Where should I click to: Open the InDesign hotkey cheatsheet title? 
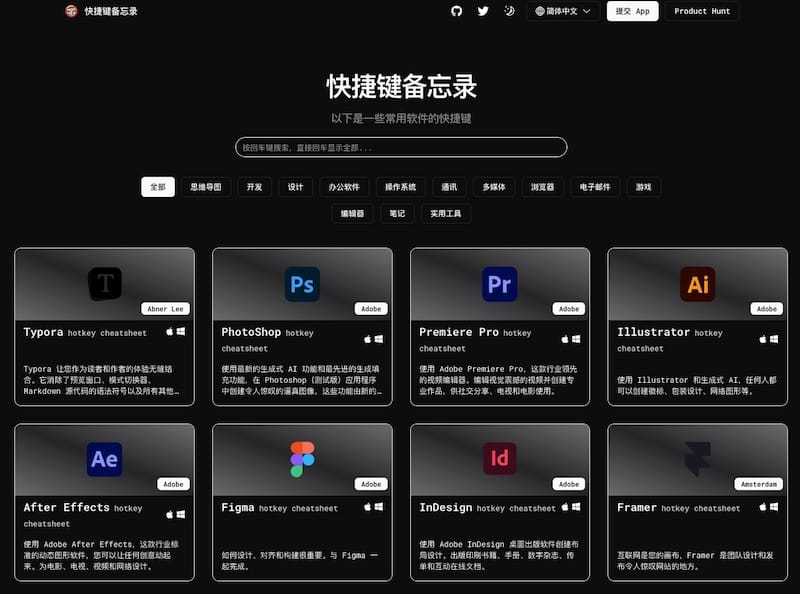487,508
